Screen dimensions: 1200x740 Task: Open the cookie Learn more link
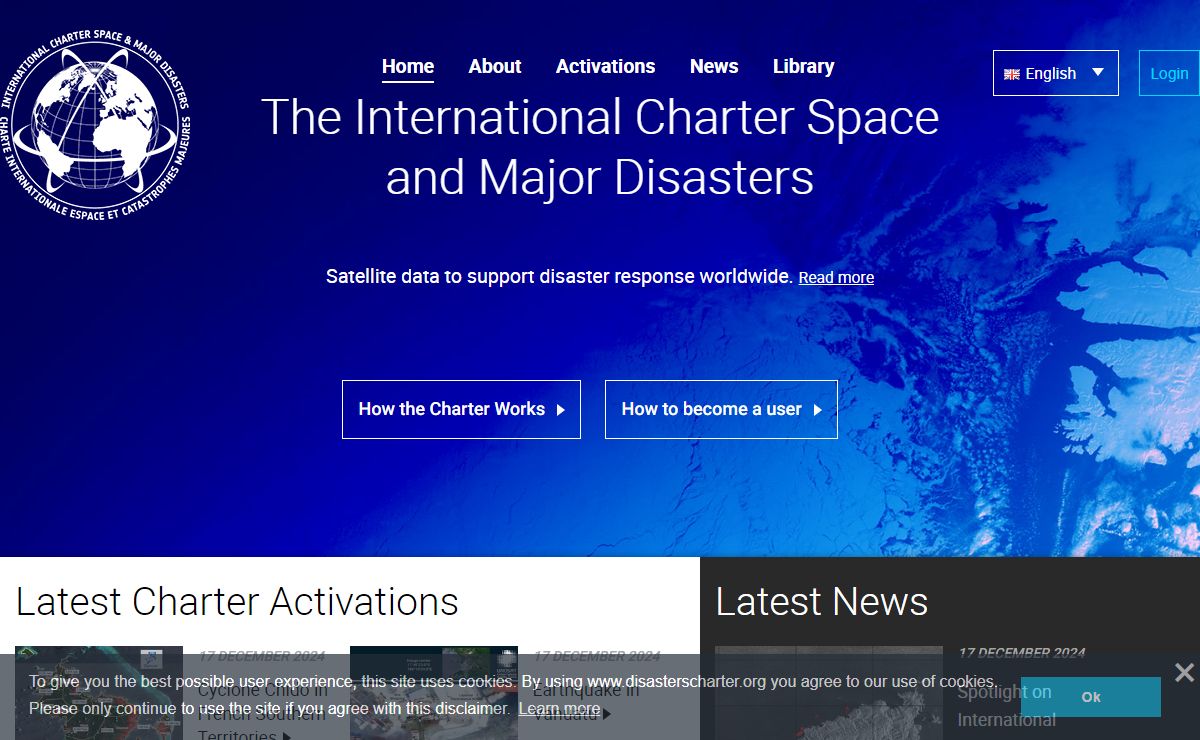(559, 709)
